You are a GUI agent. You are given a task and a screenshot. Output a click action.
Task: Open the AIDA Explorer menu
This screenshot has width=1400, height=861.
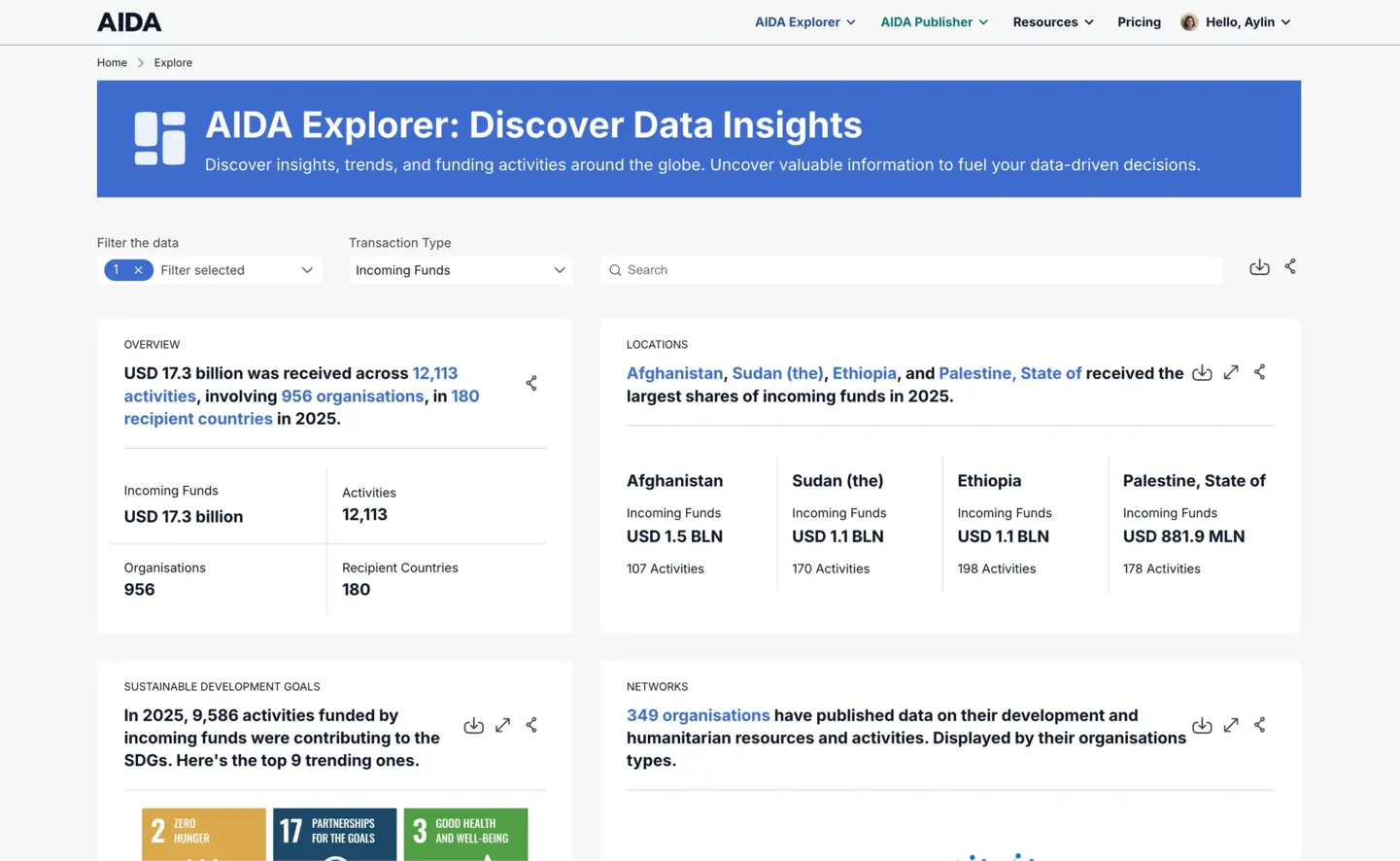pyautogui.click(x=804, y=22)
